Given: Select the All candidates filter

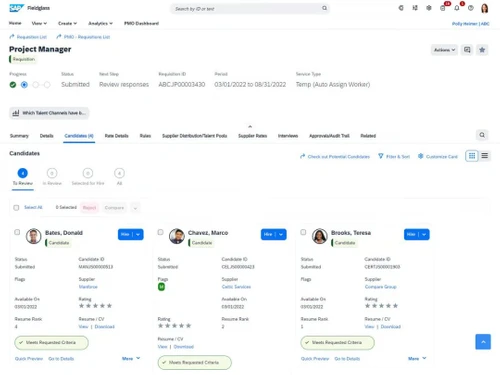Looking at the screenshot, I should (x=119, y=177).
